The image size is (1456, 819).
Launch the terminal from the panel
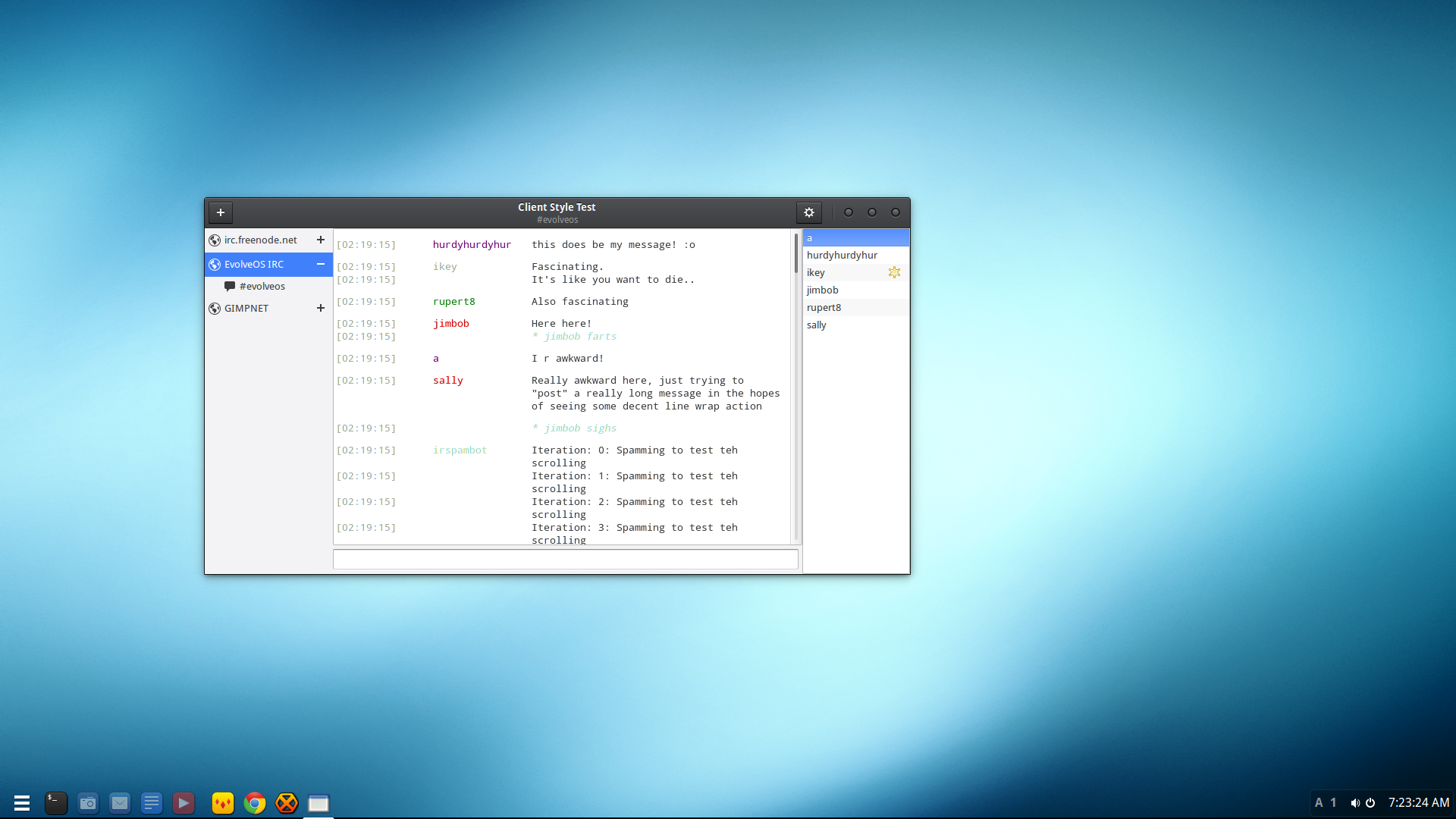56,803
